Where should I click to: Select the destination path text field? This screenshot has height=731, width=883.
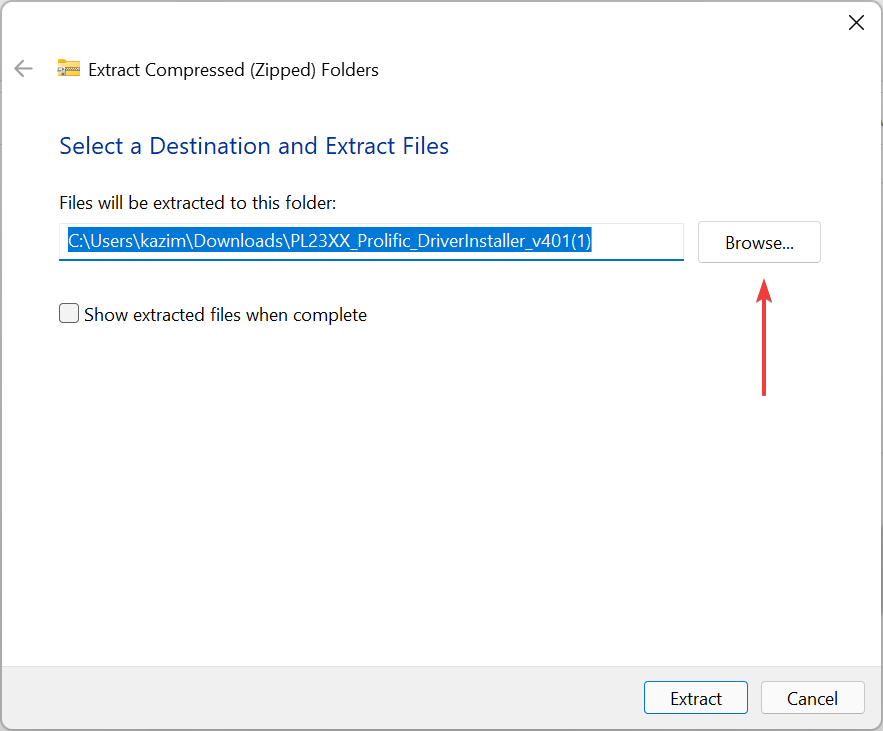coord(372,241)
